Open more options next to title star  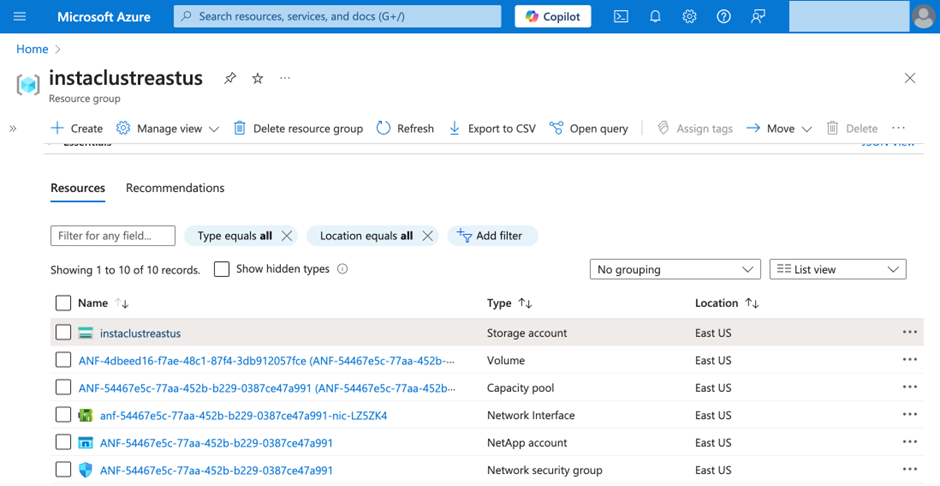coord(285,78)
